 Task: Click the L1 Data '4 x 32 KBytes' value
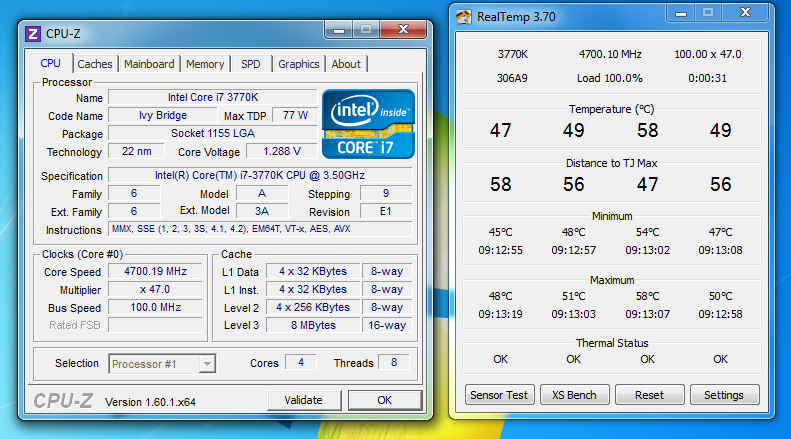(313, 271)
